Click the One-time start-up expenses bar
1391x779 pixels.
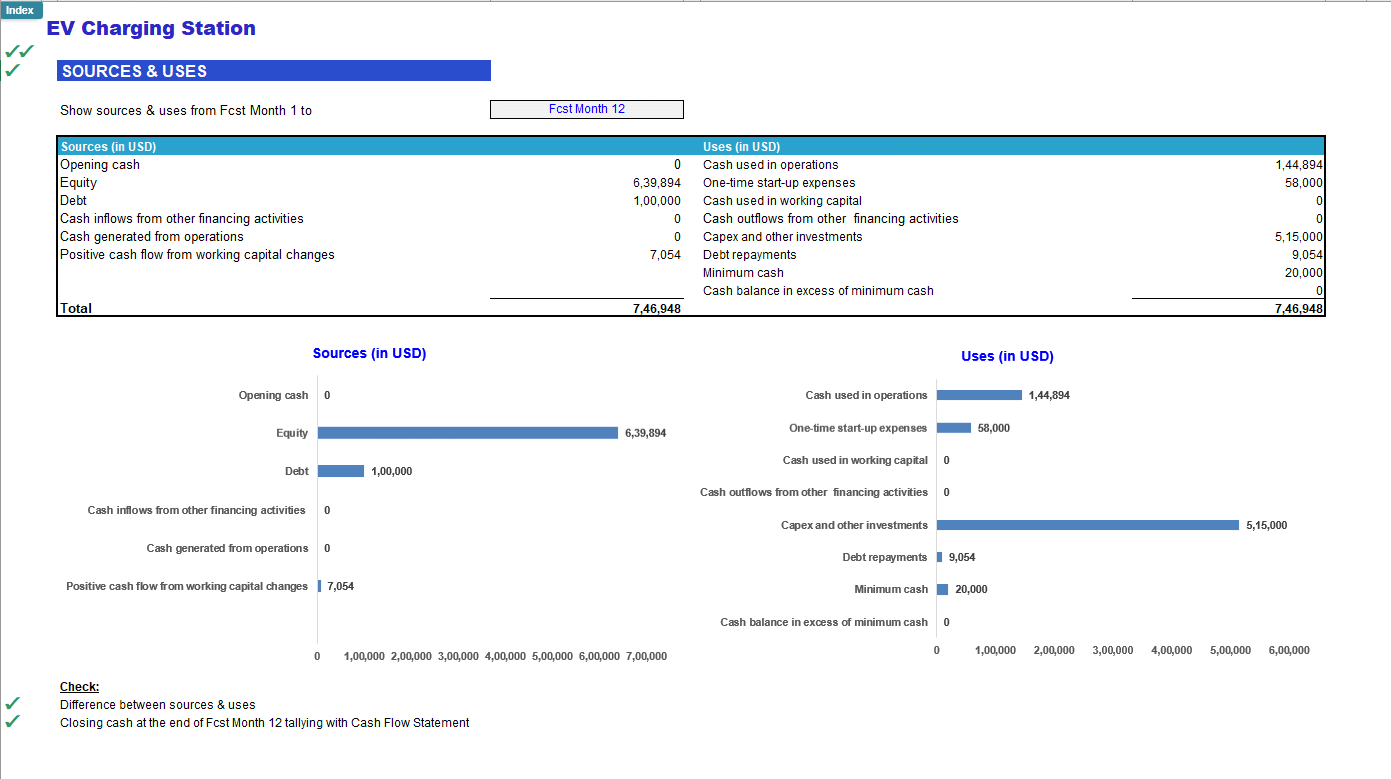[x=954, y=428]
